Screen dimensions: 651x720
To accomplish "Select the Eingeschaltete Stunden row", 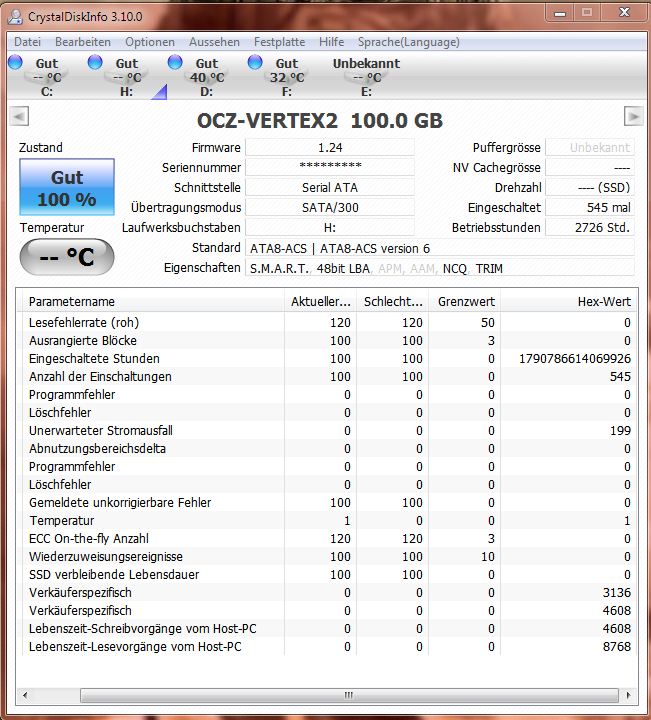I will [x=327, y=359].
